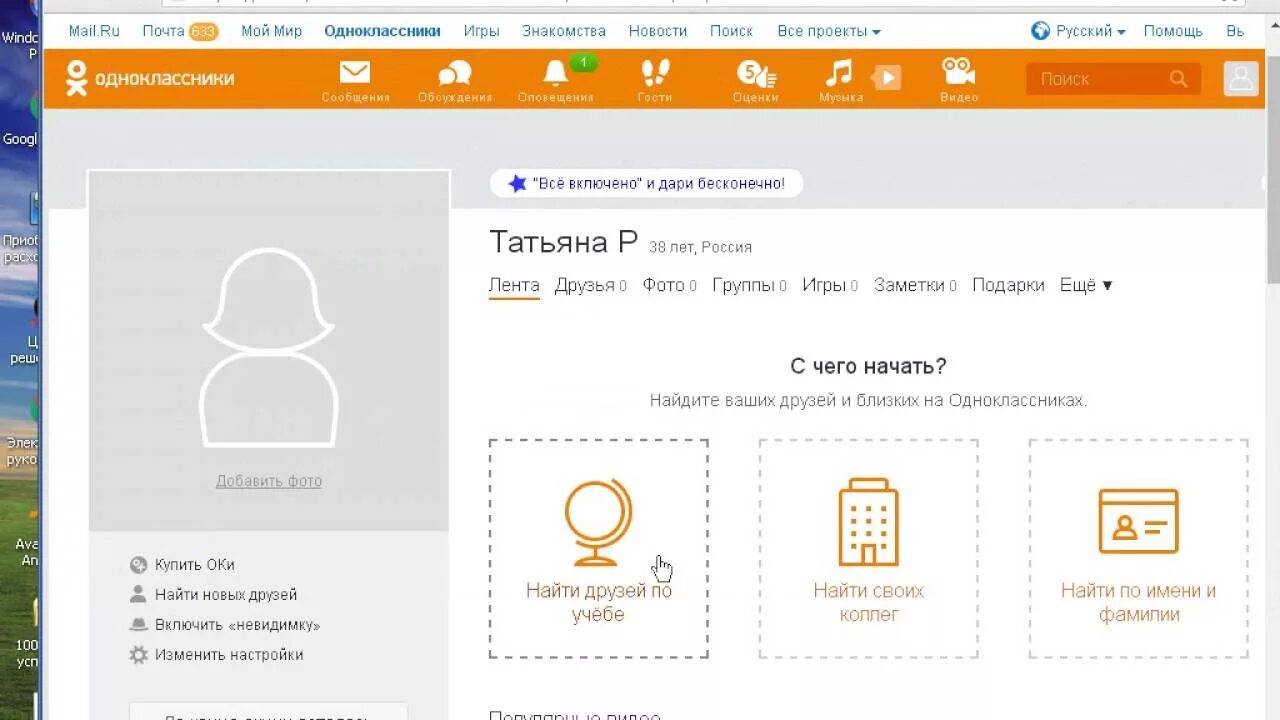Click the Одноклассники logo
Image resolution: width=1280 pixels, height=720 pixels.
pos(150,78)
